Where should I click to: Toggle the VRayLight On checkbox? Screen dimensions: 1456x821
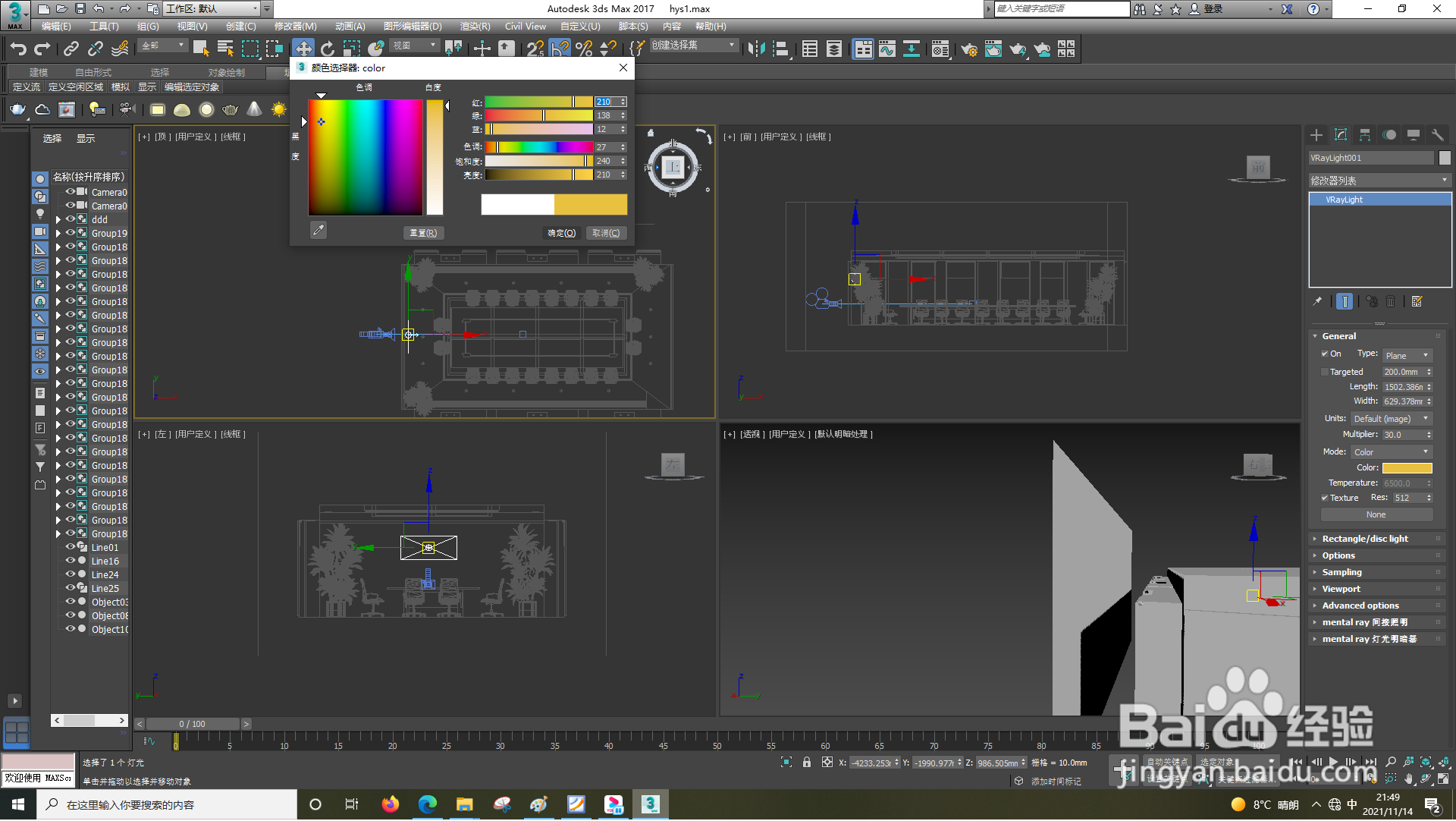click(x=1325, y=354)
